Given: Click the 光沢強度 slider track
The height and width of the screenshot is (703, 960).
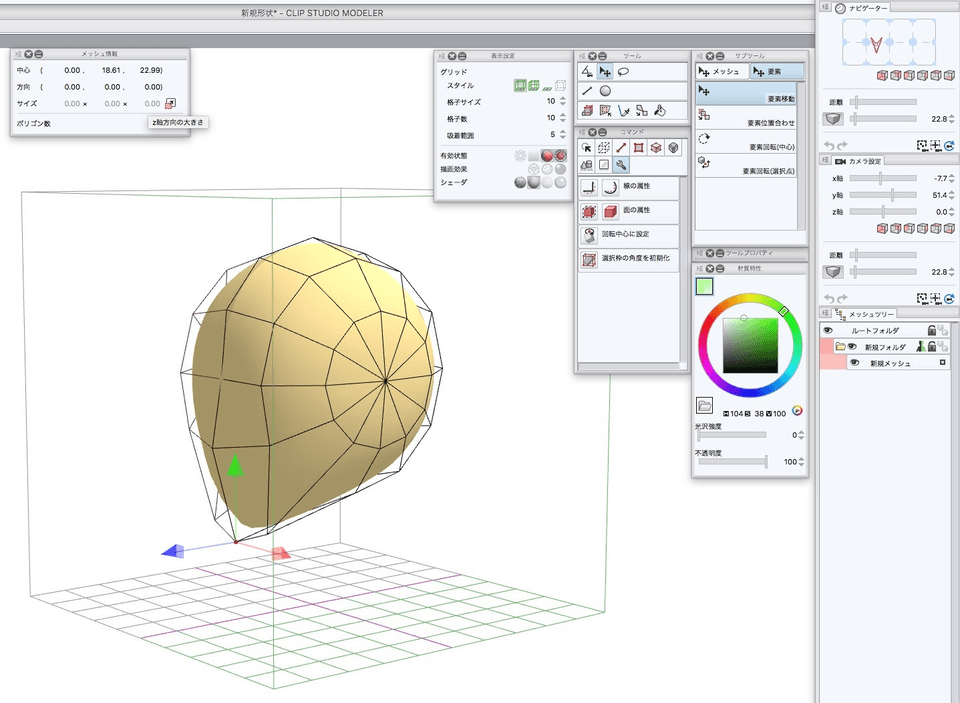Looking at the screenshot, I should (732, 435).
